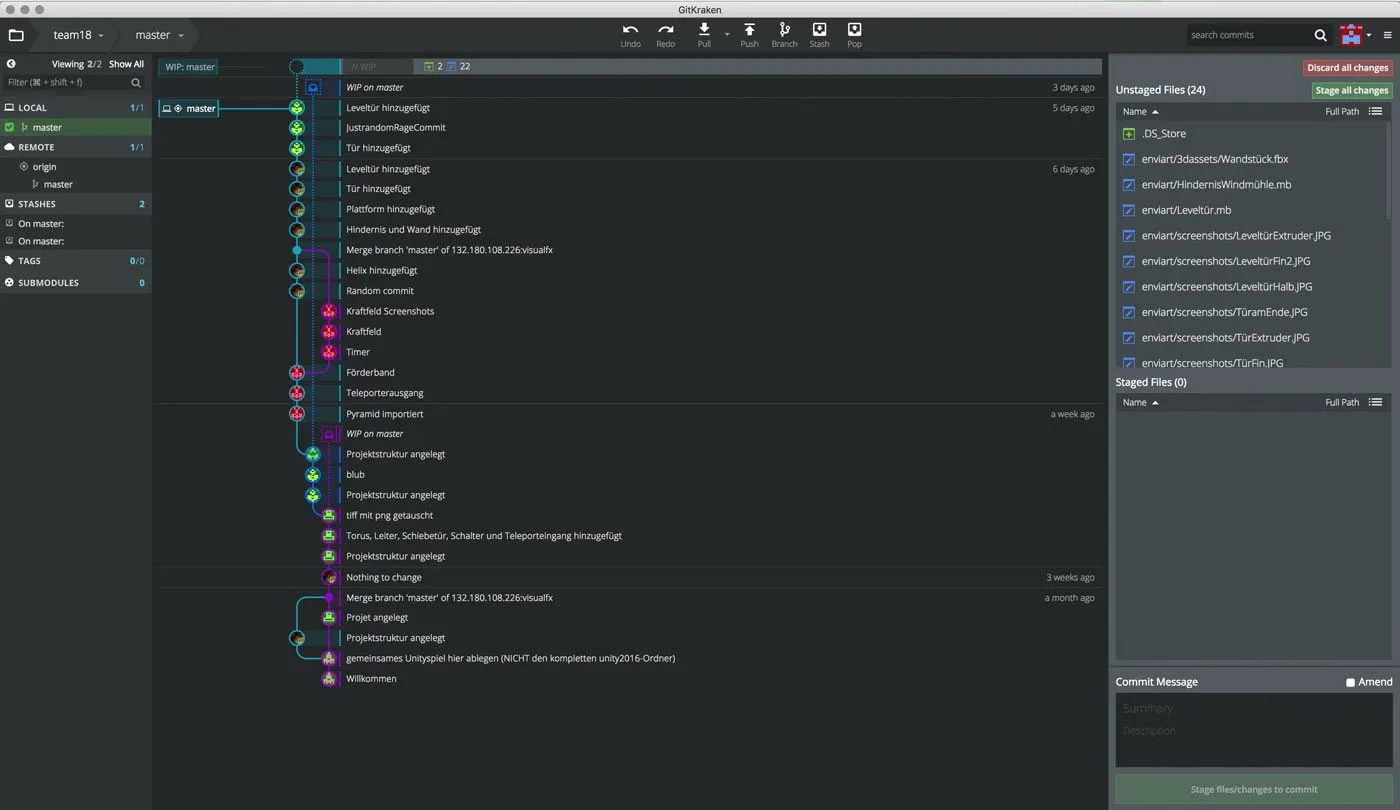Open the repository folder icon
1400x810 pixels.
click(15, 35)
